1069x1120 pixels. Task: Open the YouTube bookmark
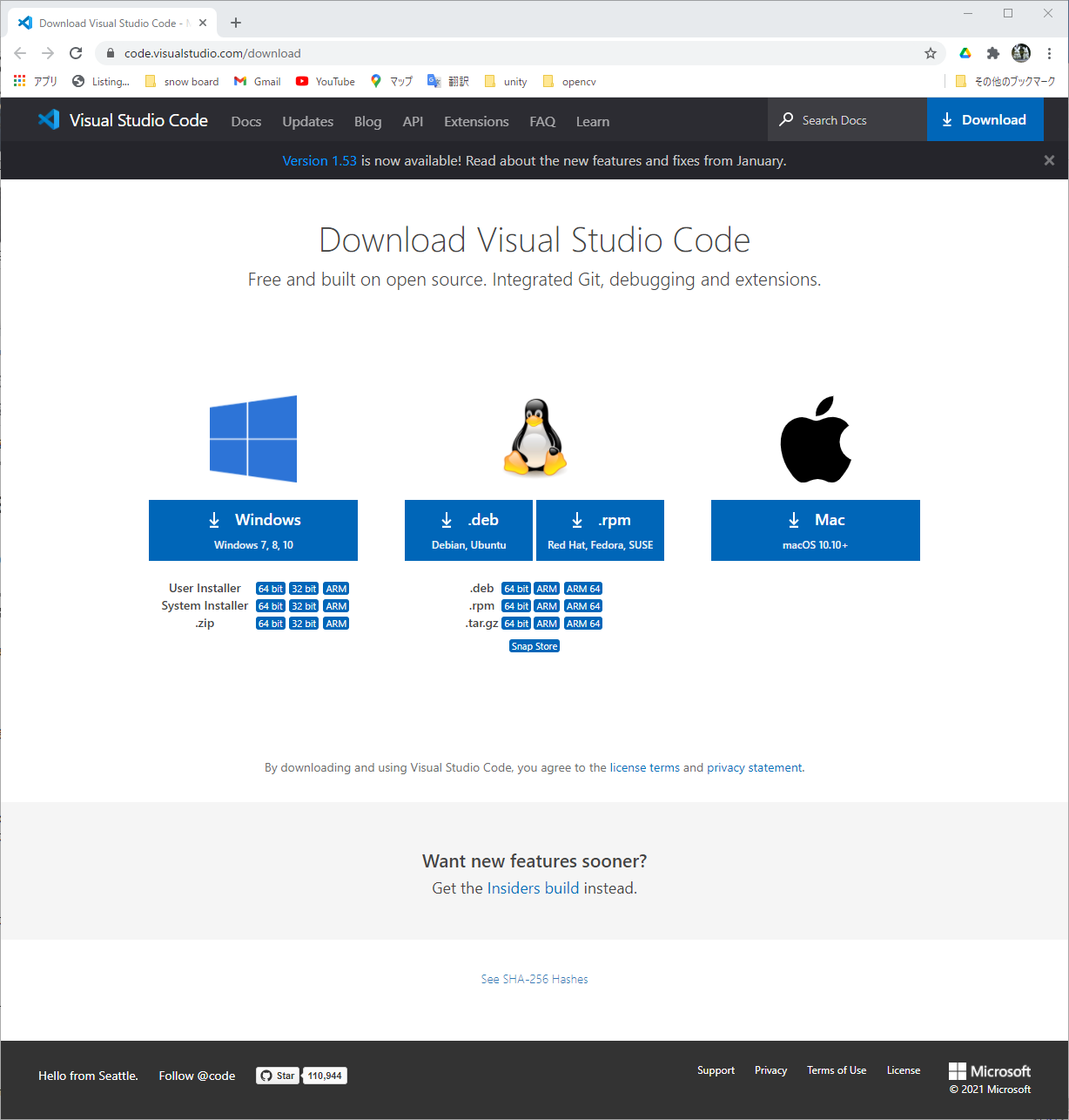[326, 82]
